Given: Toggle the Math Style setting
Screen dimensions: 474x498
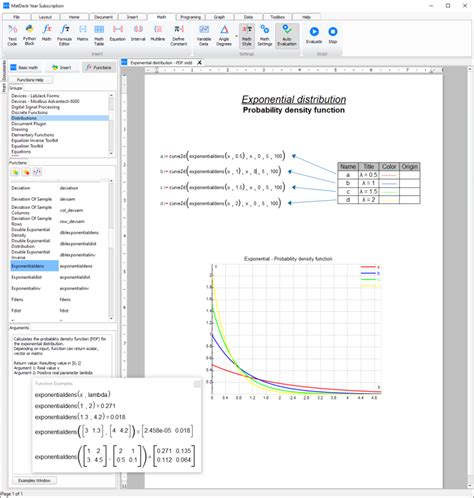Looking at the screenshot, I should pos(247,35).
